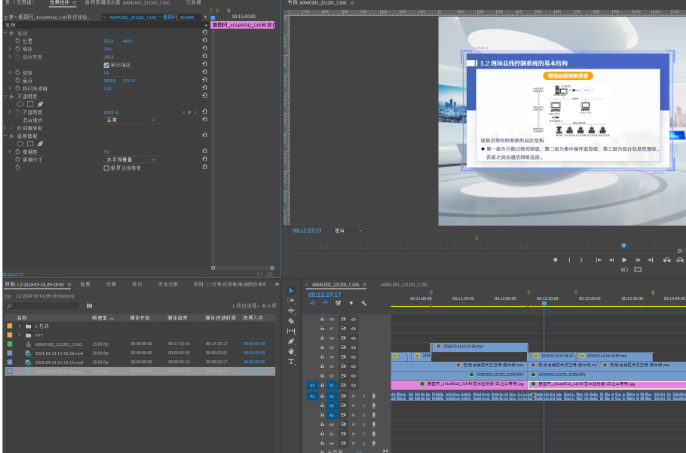Open the blur dimensions dropdown
The width and height of the screenshot is (686, 453).
pos(130,160)
